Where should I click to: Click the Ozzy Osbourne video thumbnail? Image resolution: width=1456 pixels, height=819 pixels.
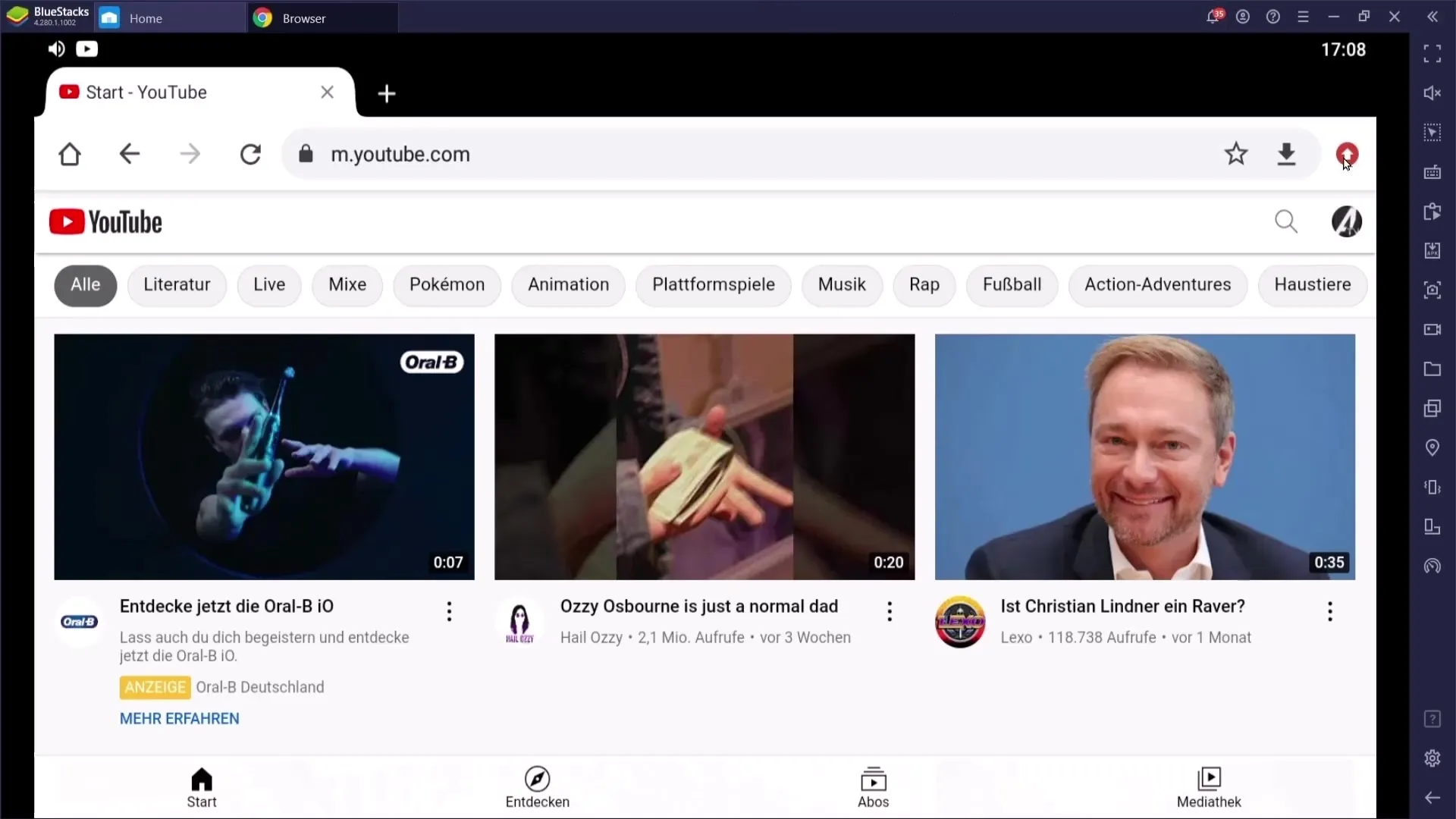704,457
